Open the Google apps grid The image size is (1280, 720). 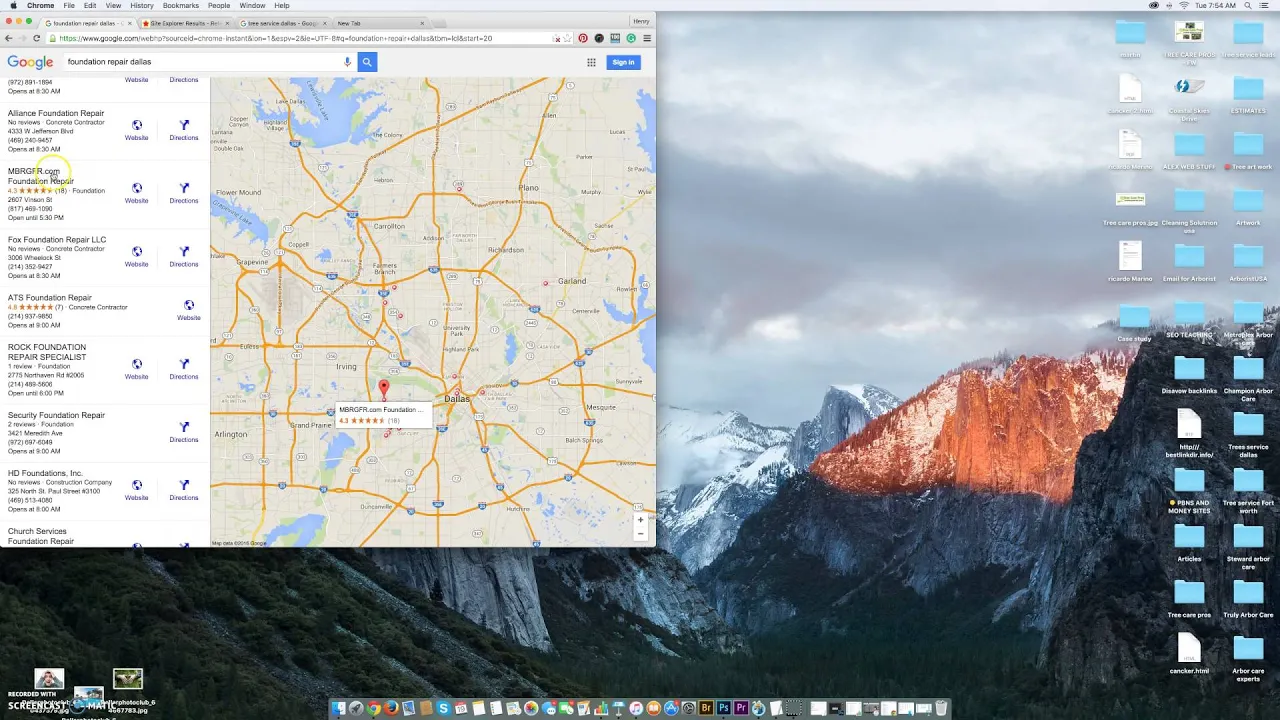[591, 62]
